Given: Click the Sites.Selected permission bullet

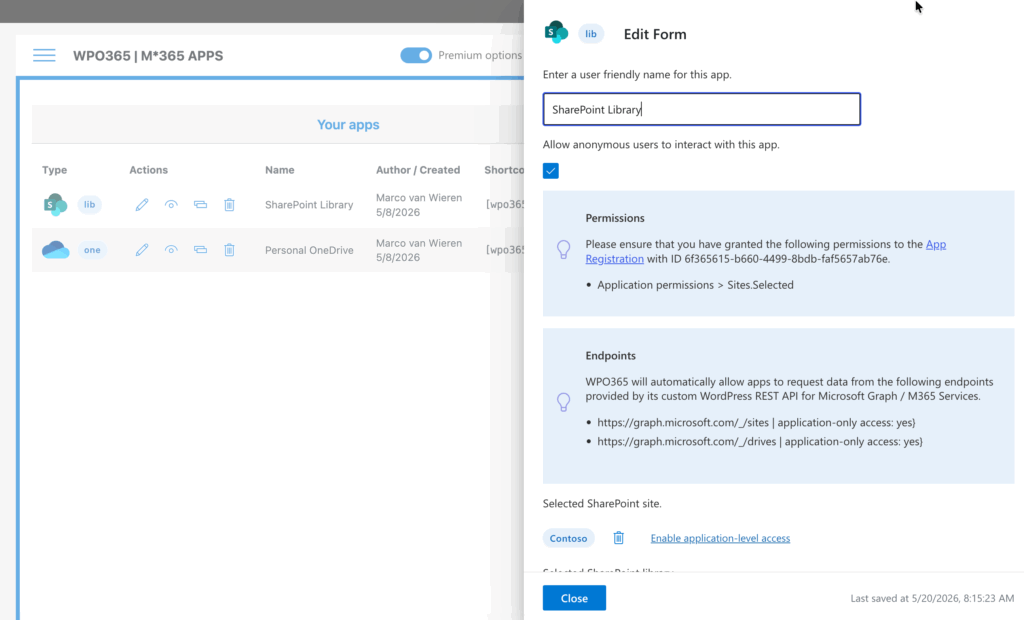Looking at the screenshot, I should tap(695, 285).
